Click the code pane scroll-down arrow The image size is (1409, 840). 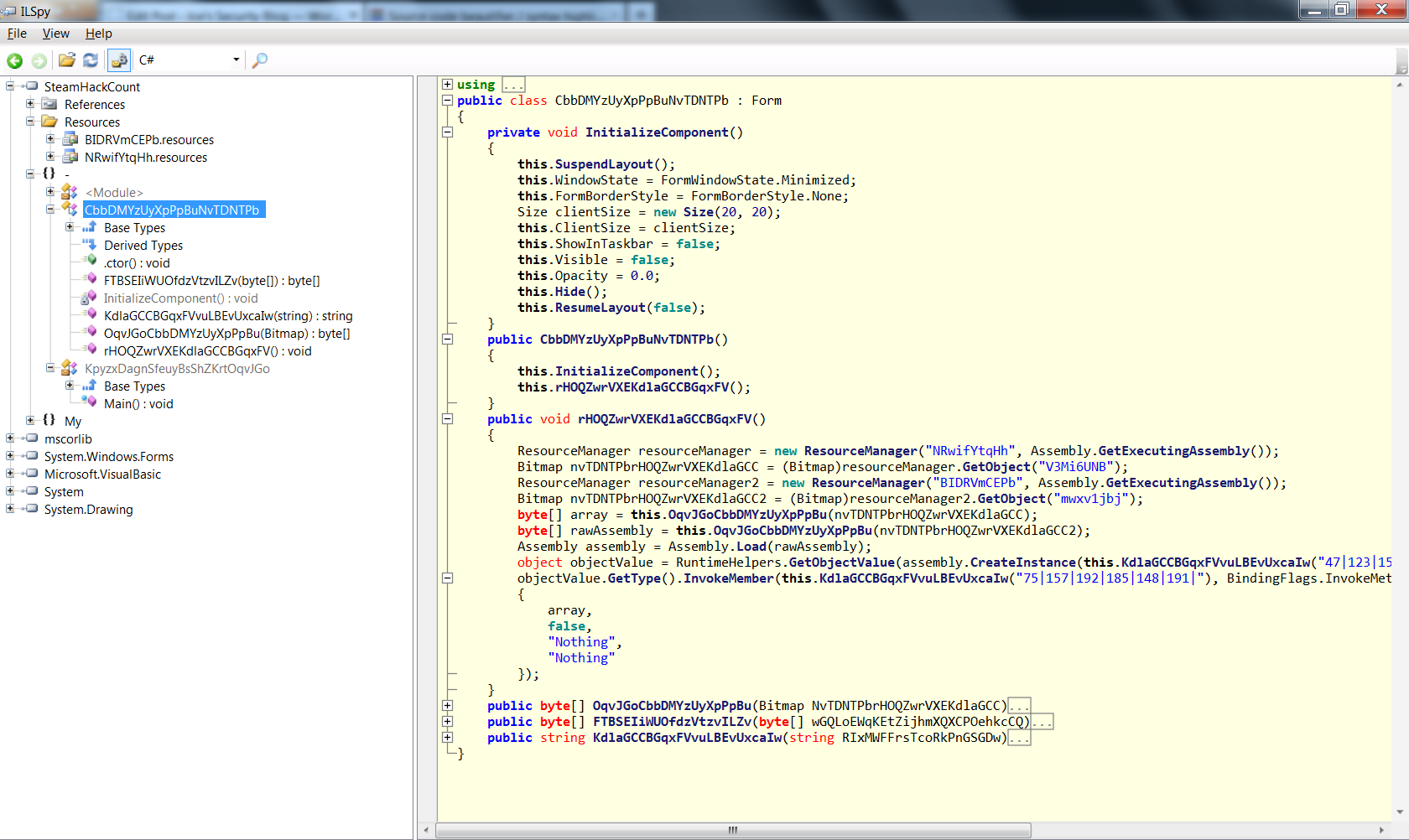(1400, 811)
